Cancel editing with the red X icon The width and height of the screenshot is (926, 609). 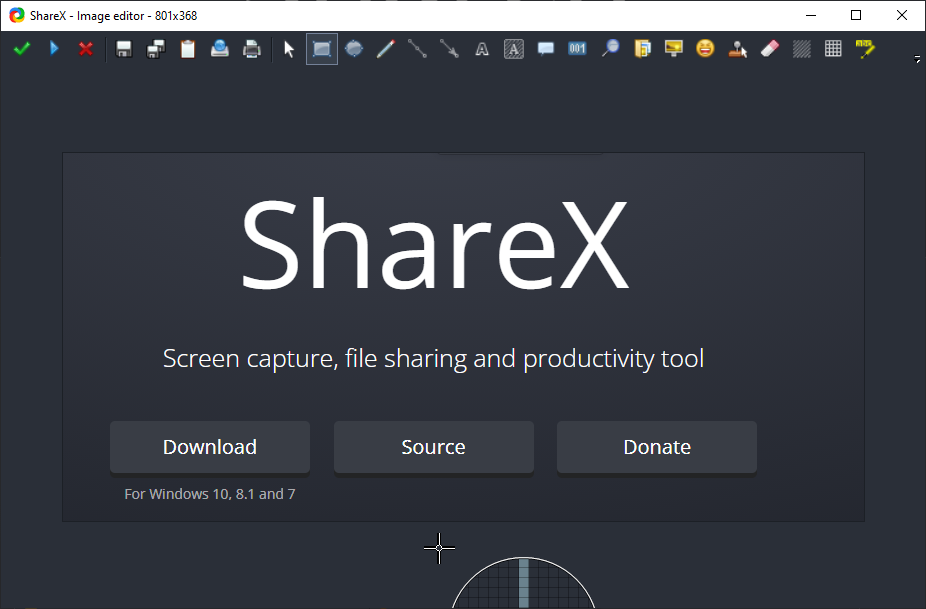(86, 48)
